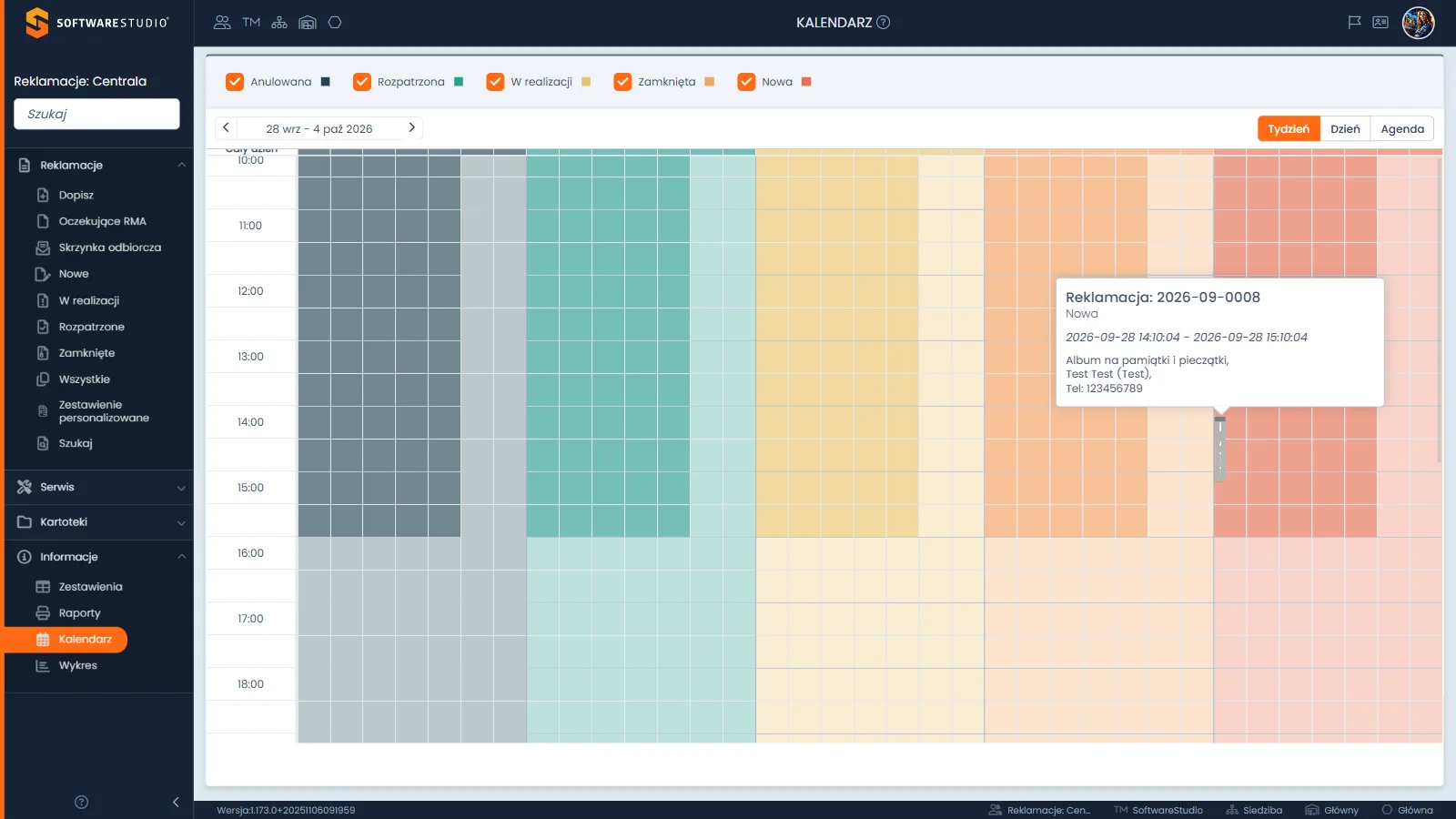Click Siedziba in status bar
Viewport: 1456px width, 819px height.
(x=1254, y=810)
